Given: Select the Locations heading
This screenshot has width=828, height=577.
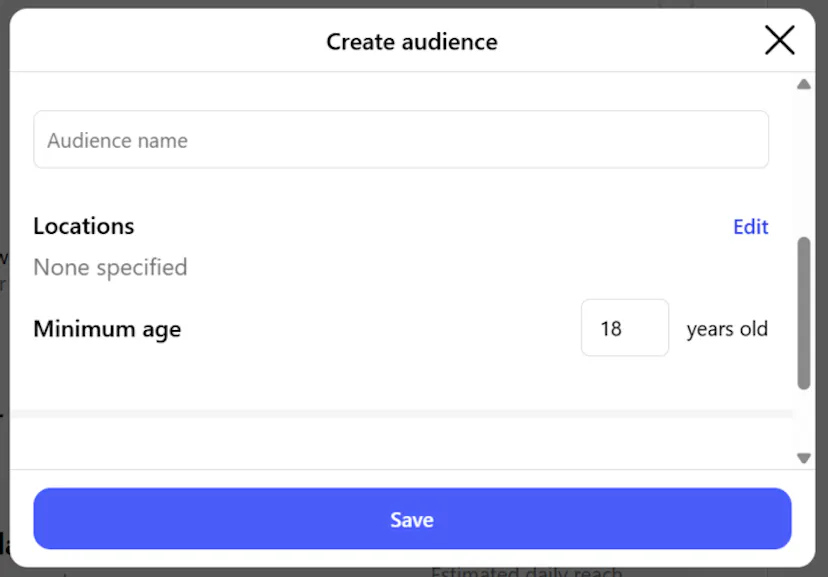Looking at the screenshot, I should click(x=84, y=226).
